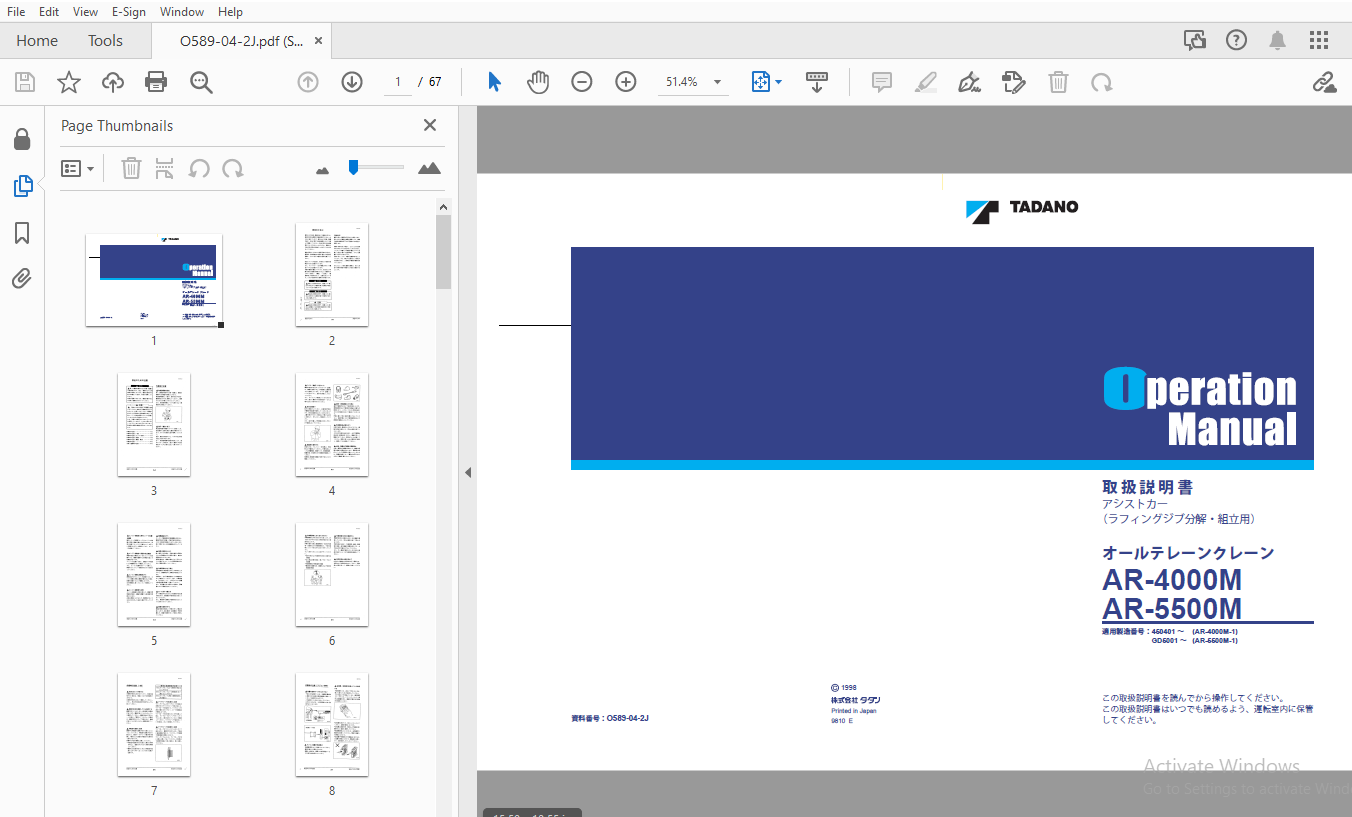Choose the Selection arrow tool
The image size is (1352, 817).
click(494, 82)
